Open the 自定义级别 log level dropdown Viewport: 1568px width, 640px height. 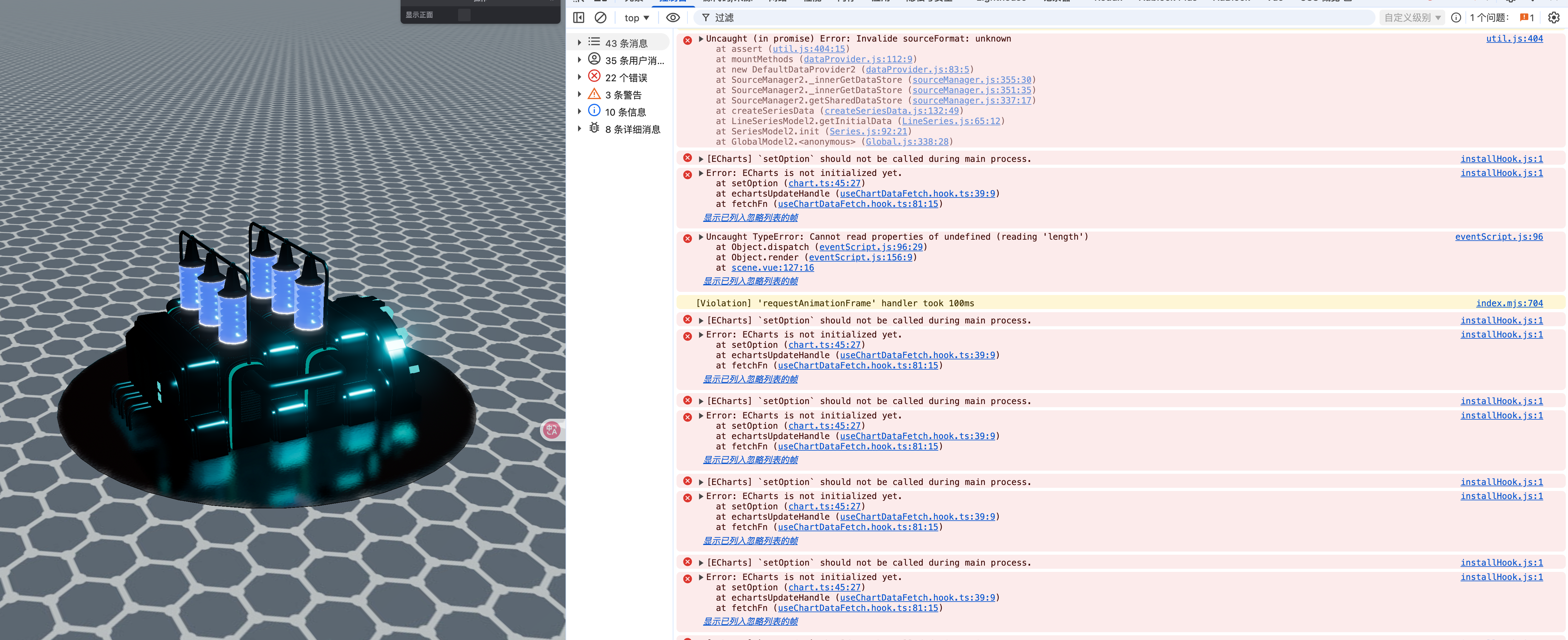tap(1412, 18)
